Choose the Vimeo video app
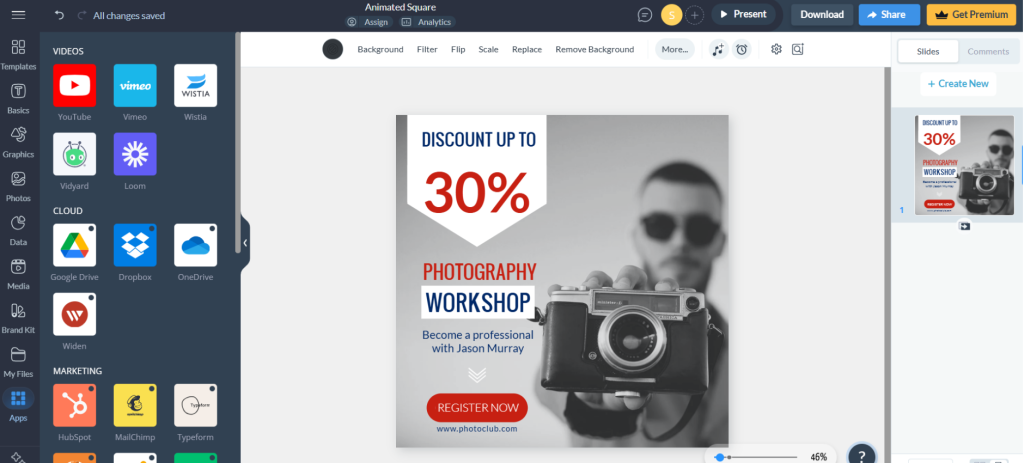 coord(135,86)
